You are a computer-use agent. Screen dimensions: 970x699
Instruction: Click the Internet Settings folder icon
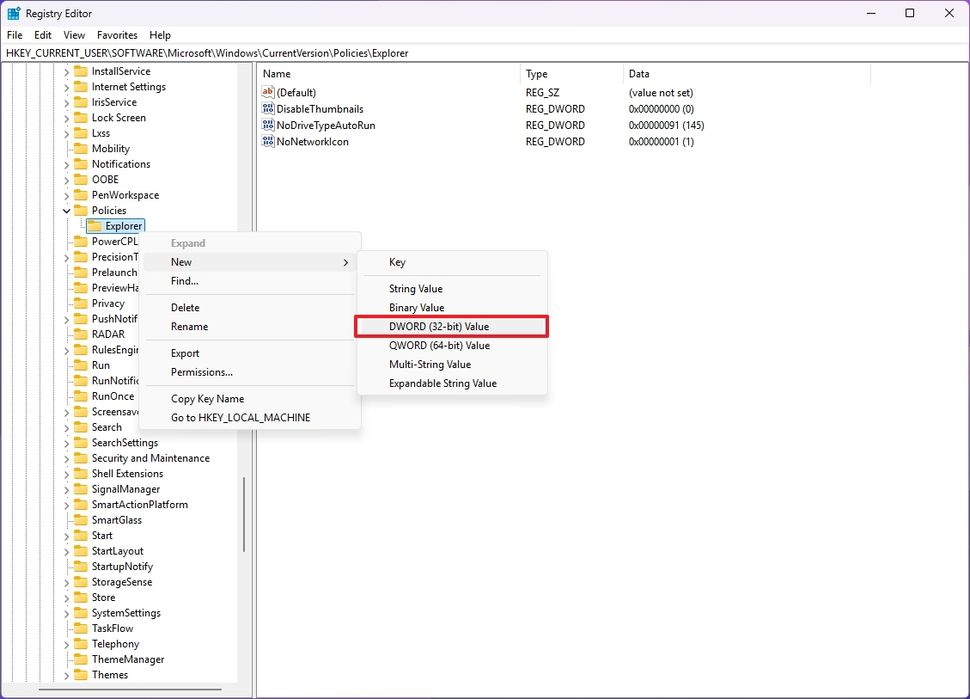[80, 86]
